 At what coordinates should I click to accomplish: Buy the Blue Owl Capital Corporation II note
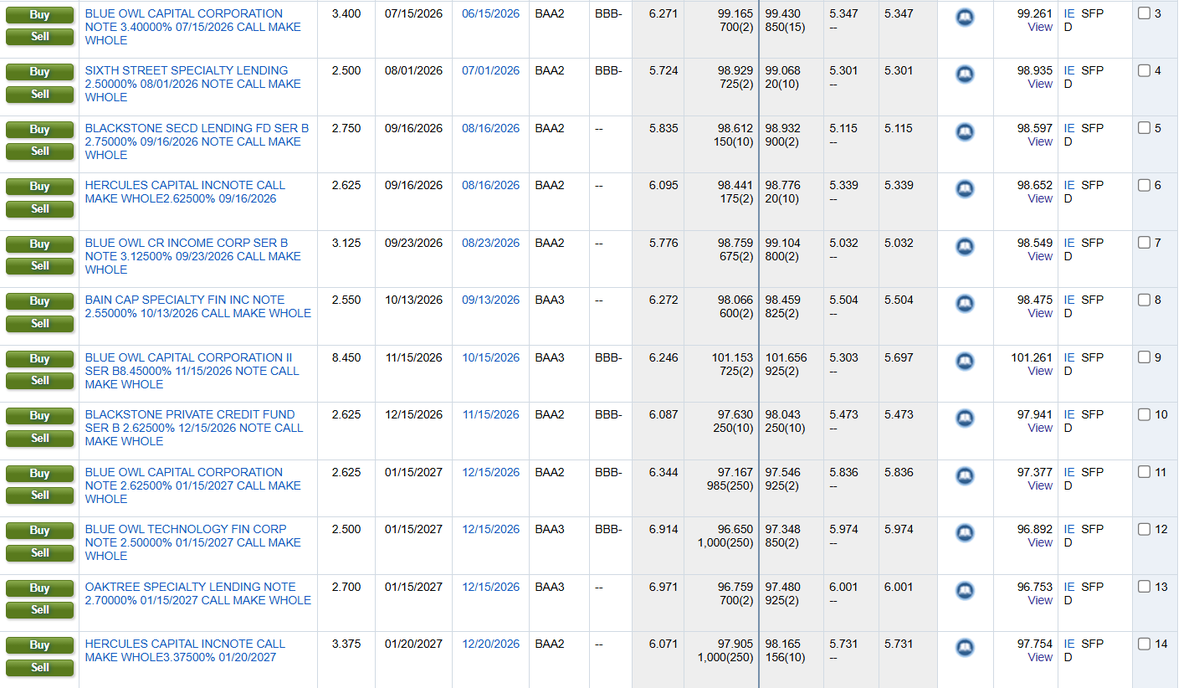pos(40,359)
